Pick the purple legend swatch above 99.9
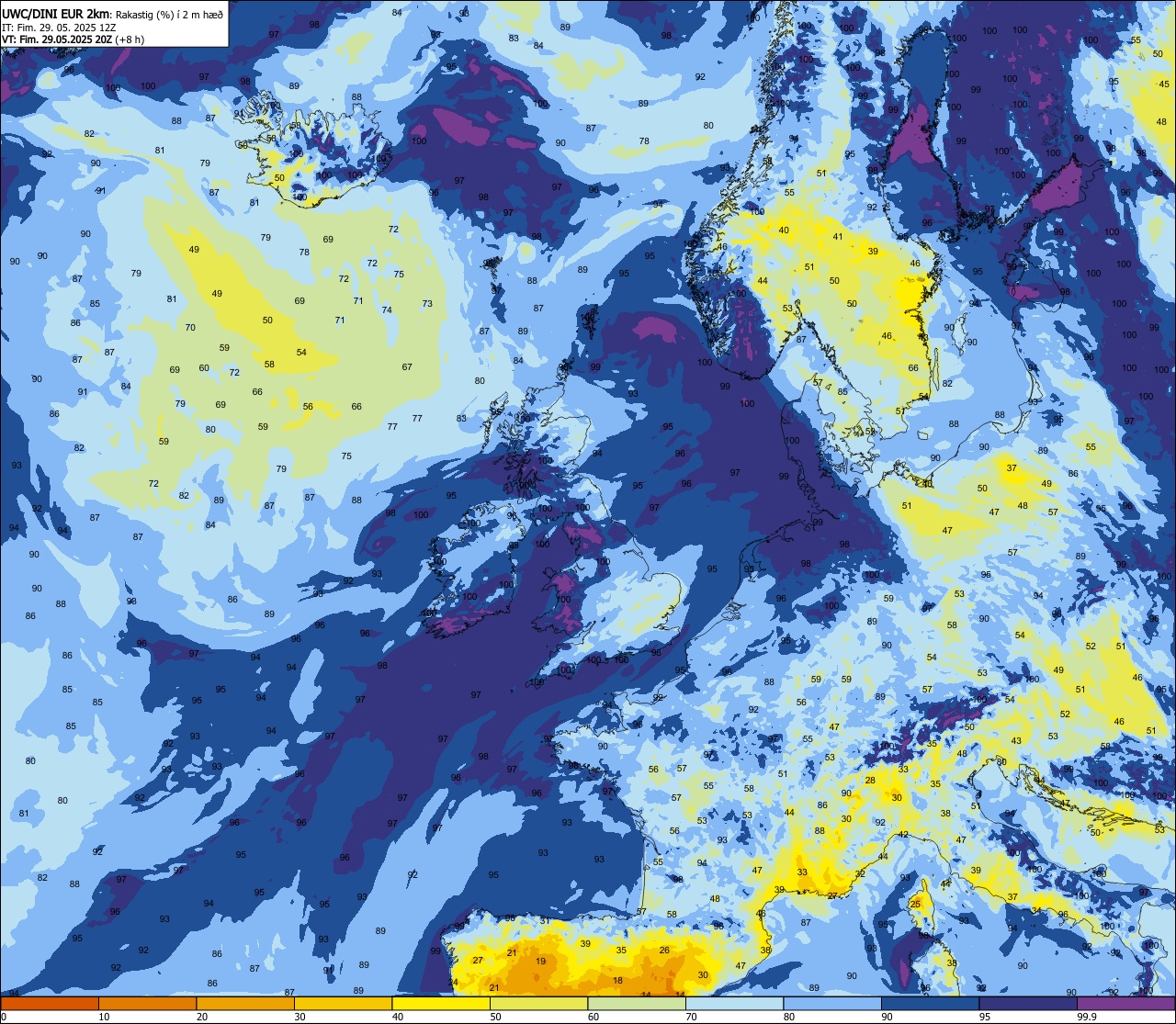1176x1024 pixels. [1126, 1004]
